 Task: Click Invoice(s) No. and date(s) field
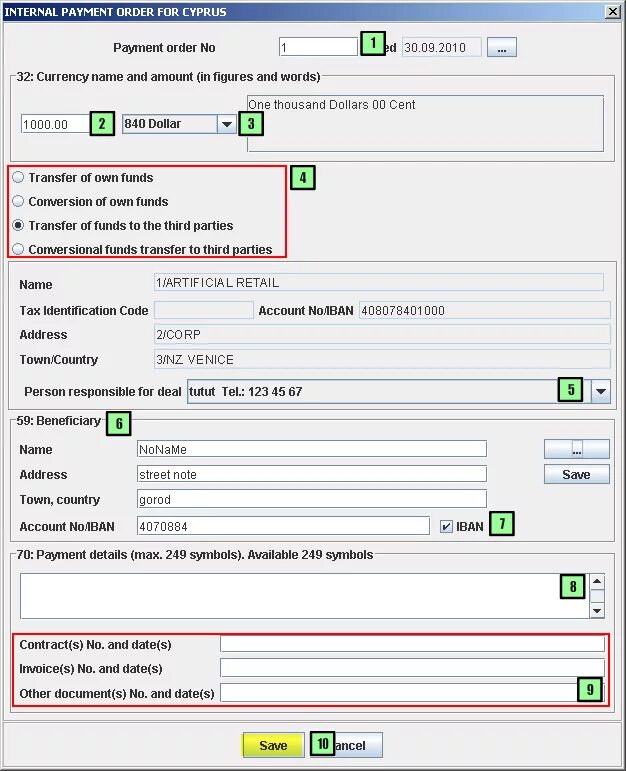tap(412, 668)
